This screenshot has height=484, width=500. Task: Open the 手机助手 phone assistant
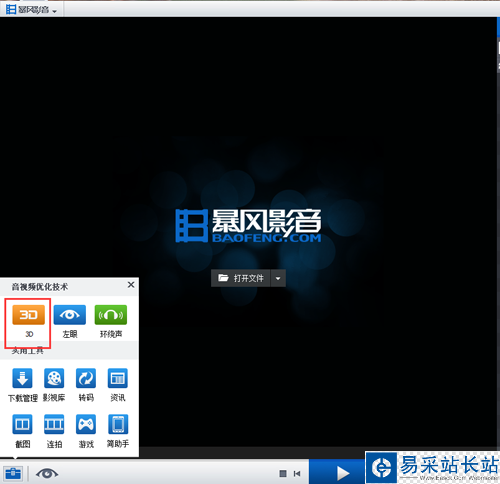tap(118, 424)
